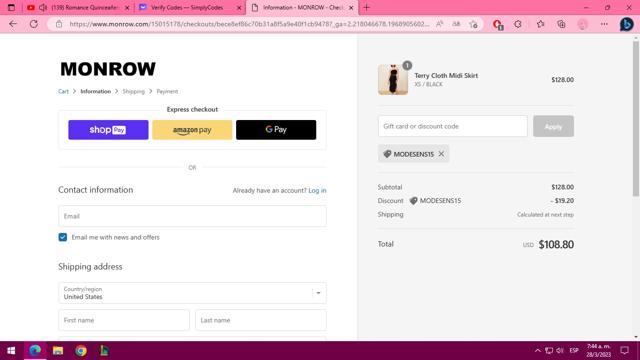
Task: Open File Explorer from taskbar
Action: pos(58,351)
